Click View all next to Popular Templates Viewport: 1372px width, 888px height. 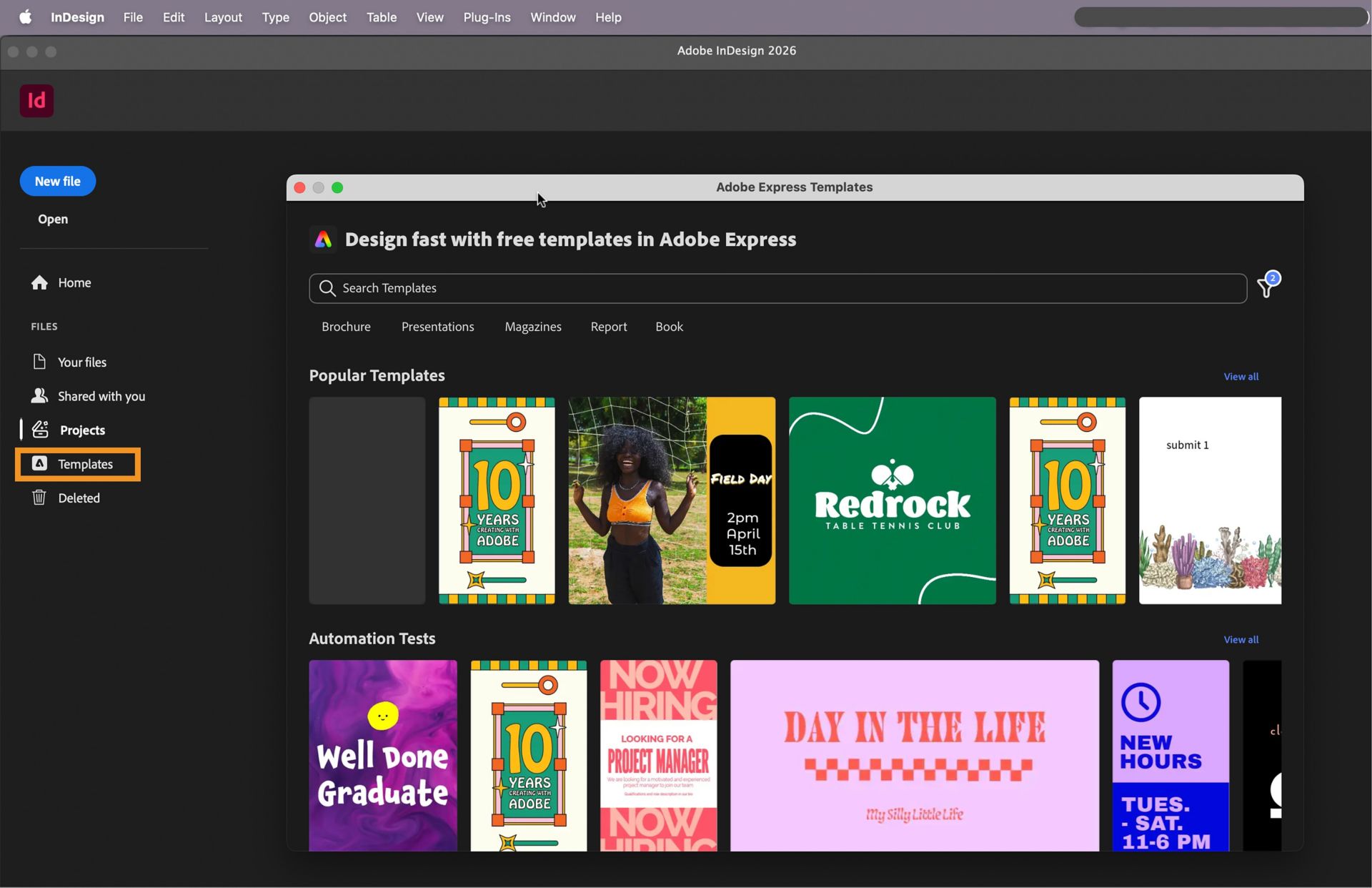[x=1240, y=376]
